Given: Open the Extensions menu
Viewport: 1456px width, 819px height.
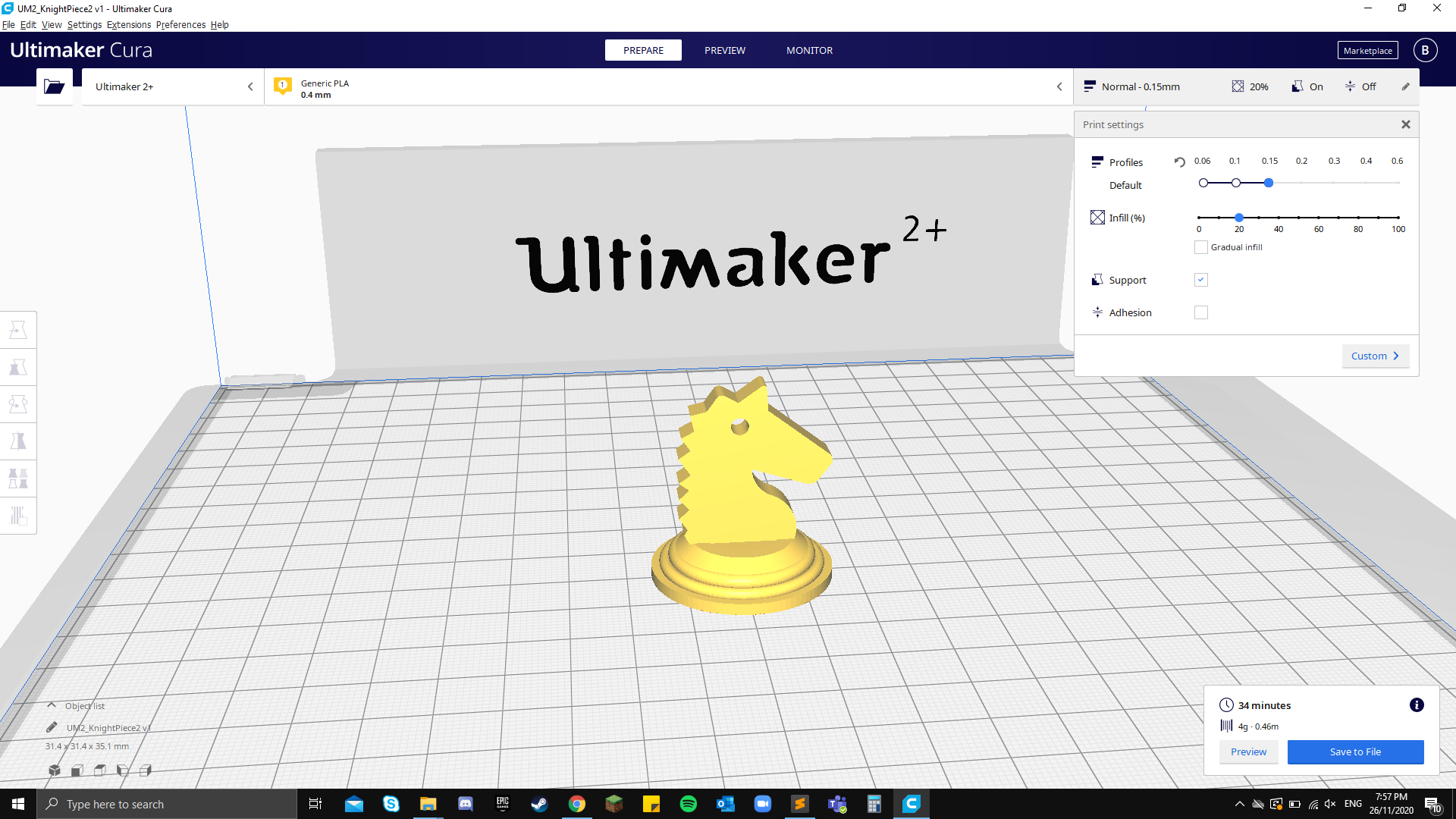Looking at the screenshot, I should pyautogui.click(x=129, y=24).
